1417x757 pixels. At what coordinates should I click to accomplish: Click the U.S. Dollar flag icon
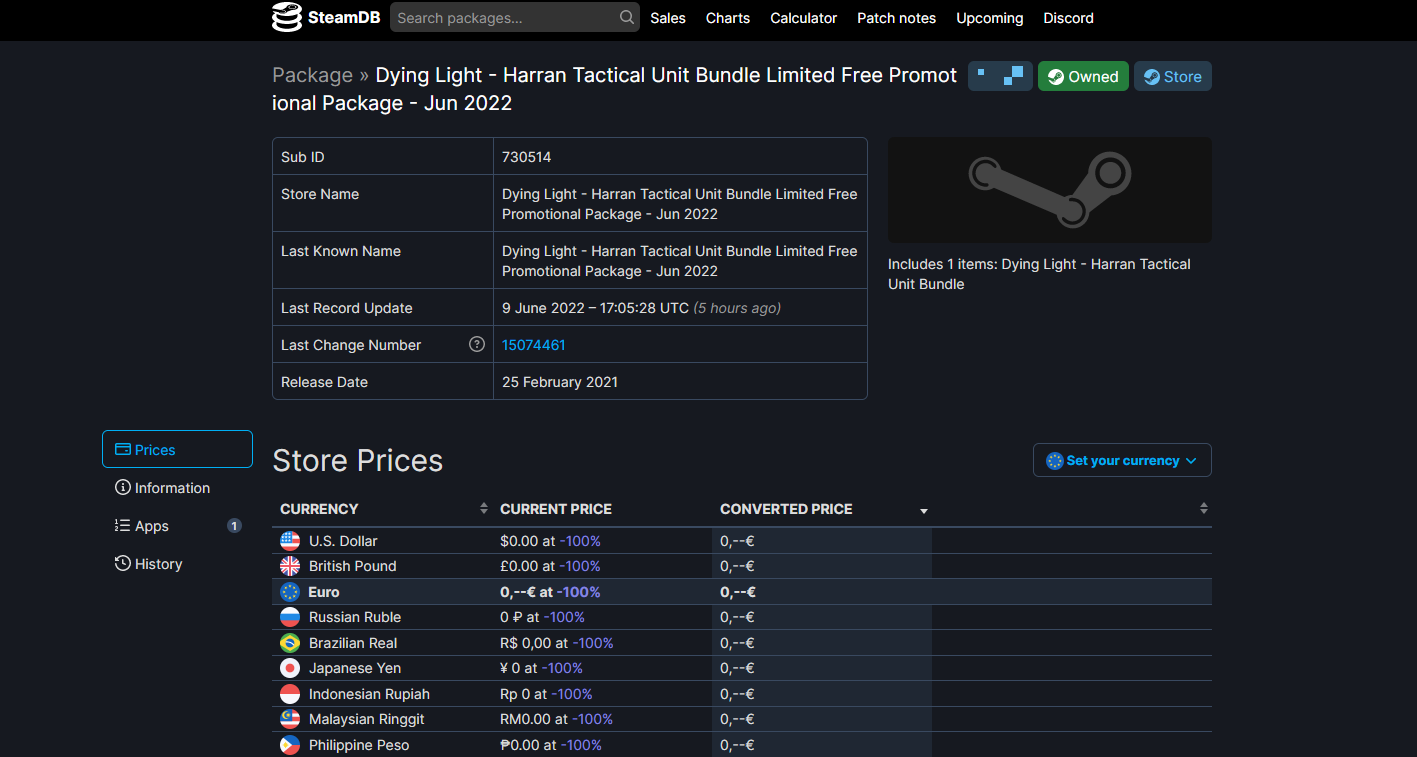click(x=290, y=540)
